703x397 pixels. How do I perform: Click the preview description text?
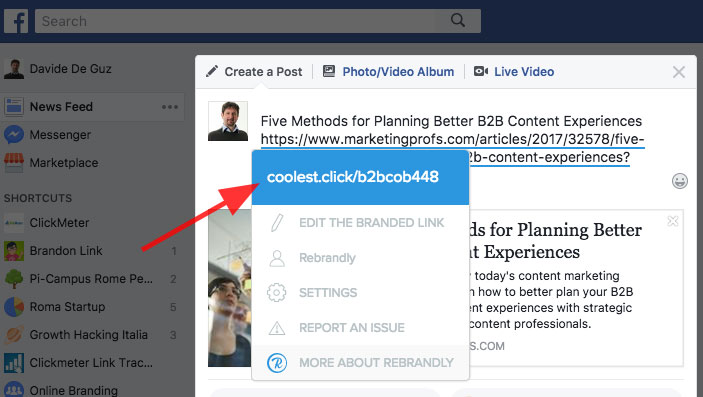tap(551, 300)
